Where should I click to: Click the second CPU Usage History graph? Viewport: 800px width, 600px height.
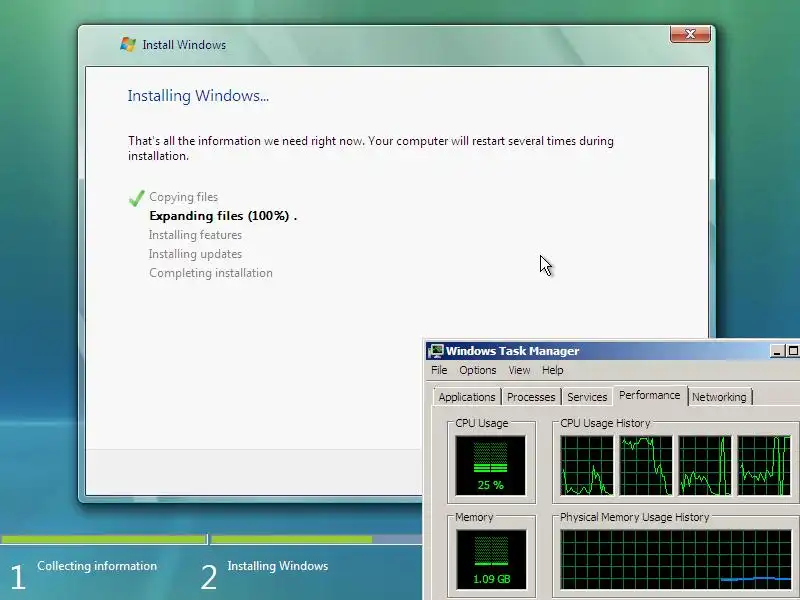point(646,465)
